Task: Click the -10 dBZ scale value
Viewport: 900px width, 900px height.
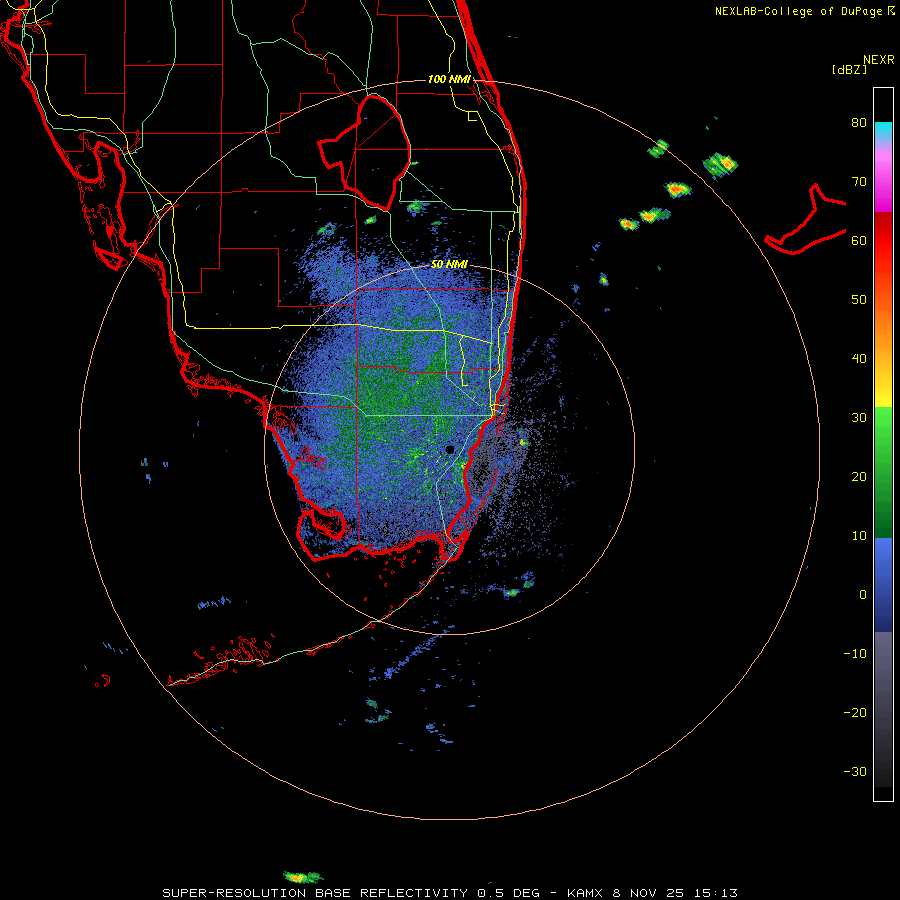Action: [x=855, y=654]
